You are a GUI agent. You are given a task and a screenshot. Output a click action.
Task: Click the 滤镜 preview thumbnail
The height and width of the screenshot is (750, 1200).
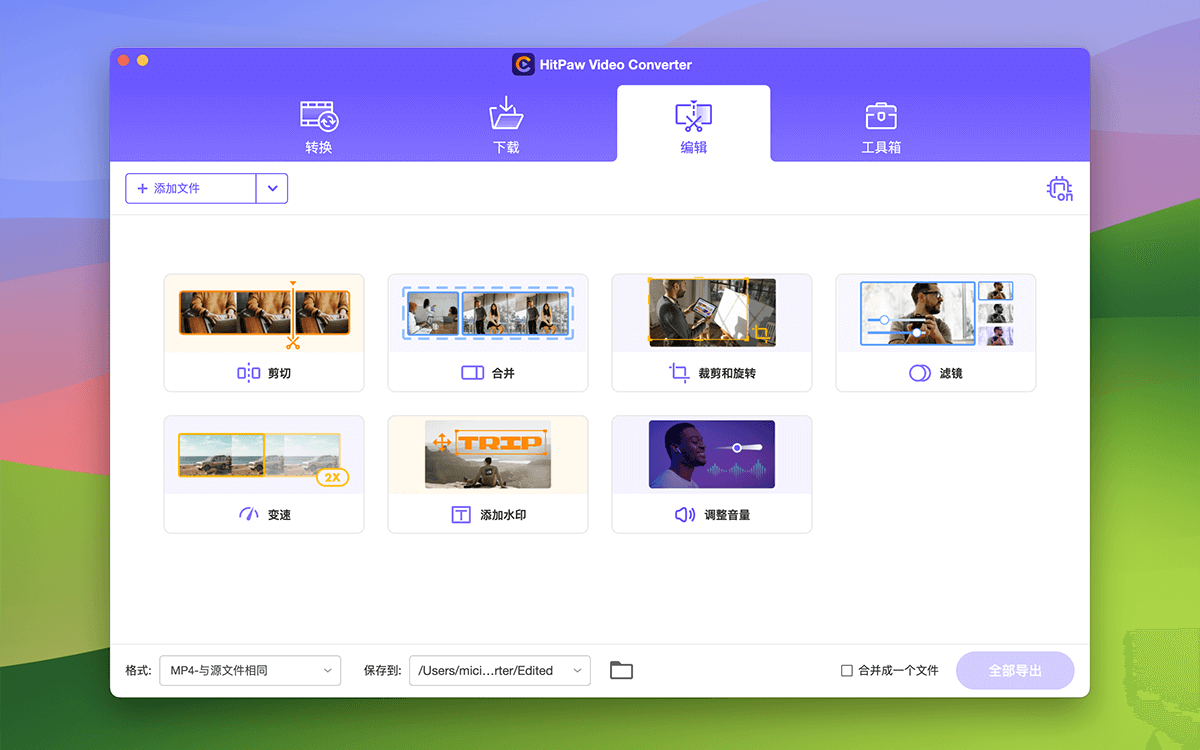[x=936, y=313]
